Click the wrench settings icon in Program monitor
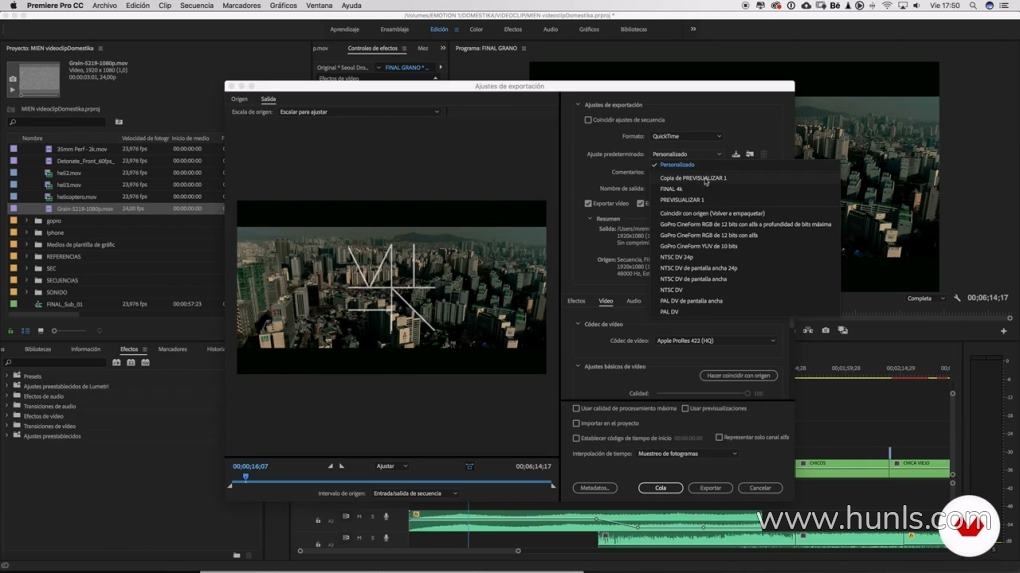Image resolution: width=1020 pixels, height=573 pixels. coord(957,298)
